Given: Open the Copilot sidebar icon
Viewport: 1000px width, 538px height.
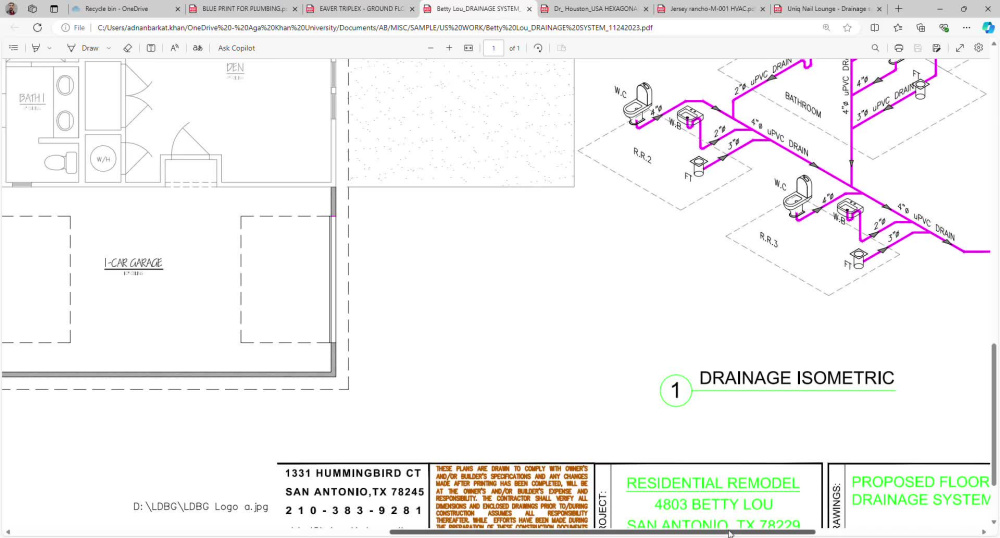Looking at the screenshot, I should point(988,27).
